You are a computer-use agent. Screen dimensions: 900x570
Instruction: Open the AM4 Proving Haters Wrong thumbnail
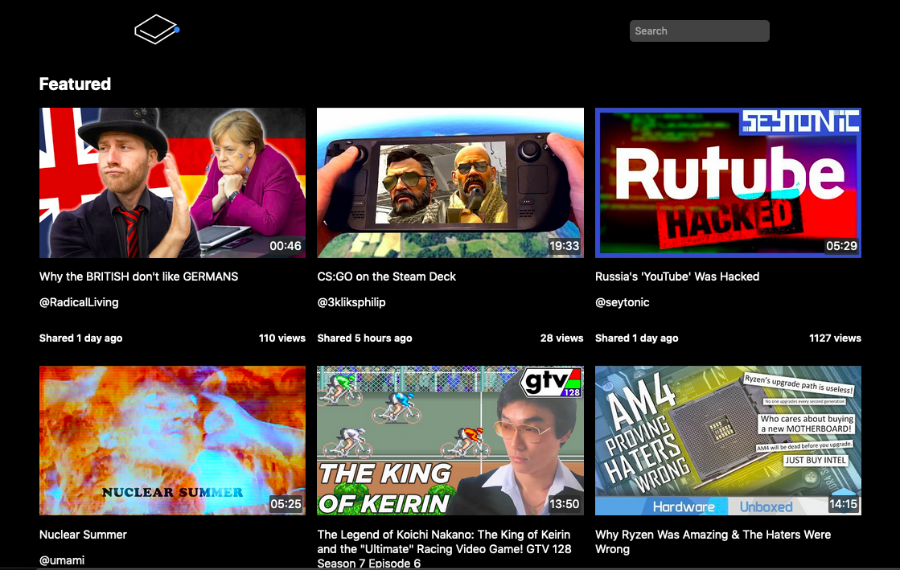728,440
